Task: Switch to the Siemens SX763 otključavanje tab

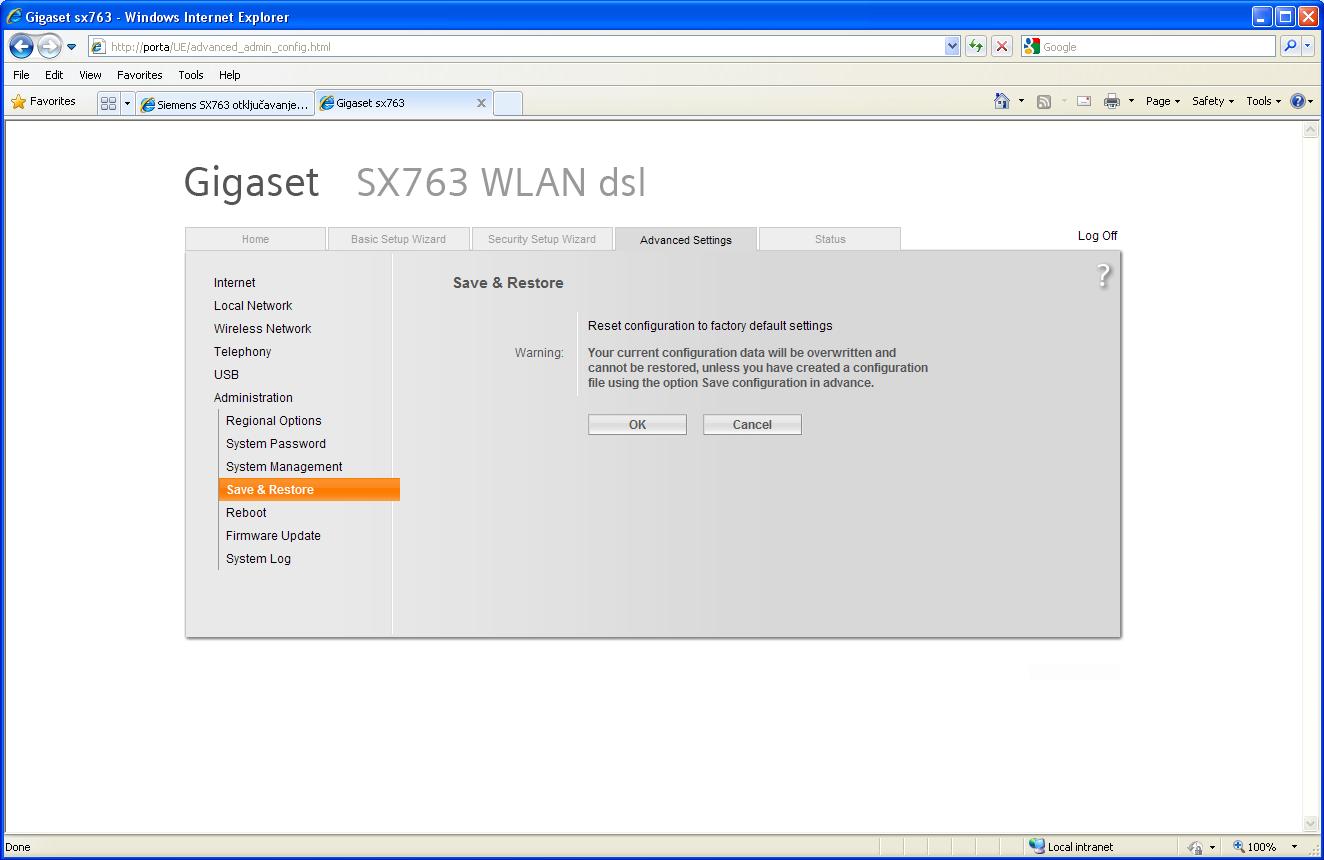Action: [225, 104]
